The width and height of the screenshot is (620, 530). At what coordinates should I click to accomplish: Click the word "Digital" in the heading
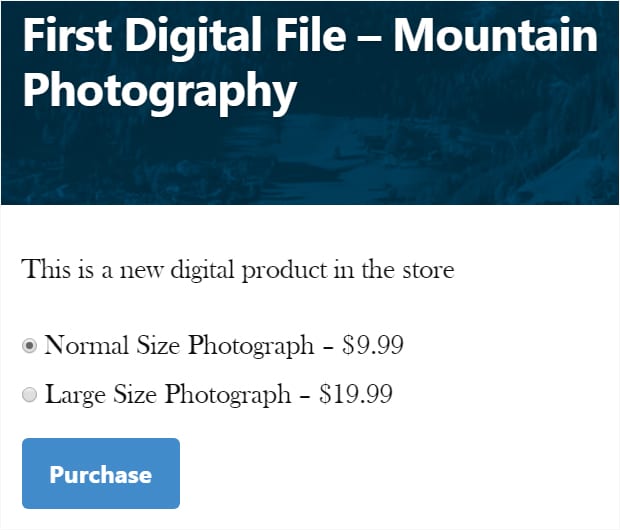coord(193,36)
